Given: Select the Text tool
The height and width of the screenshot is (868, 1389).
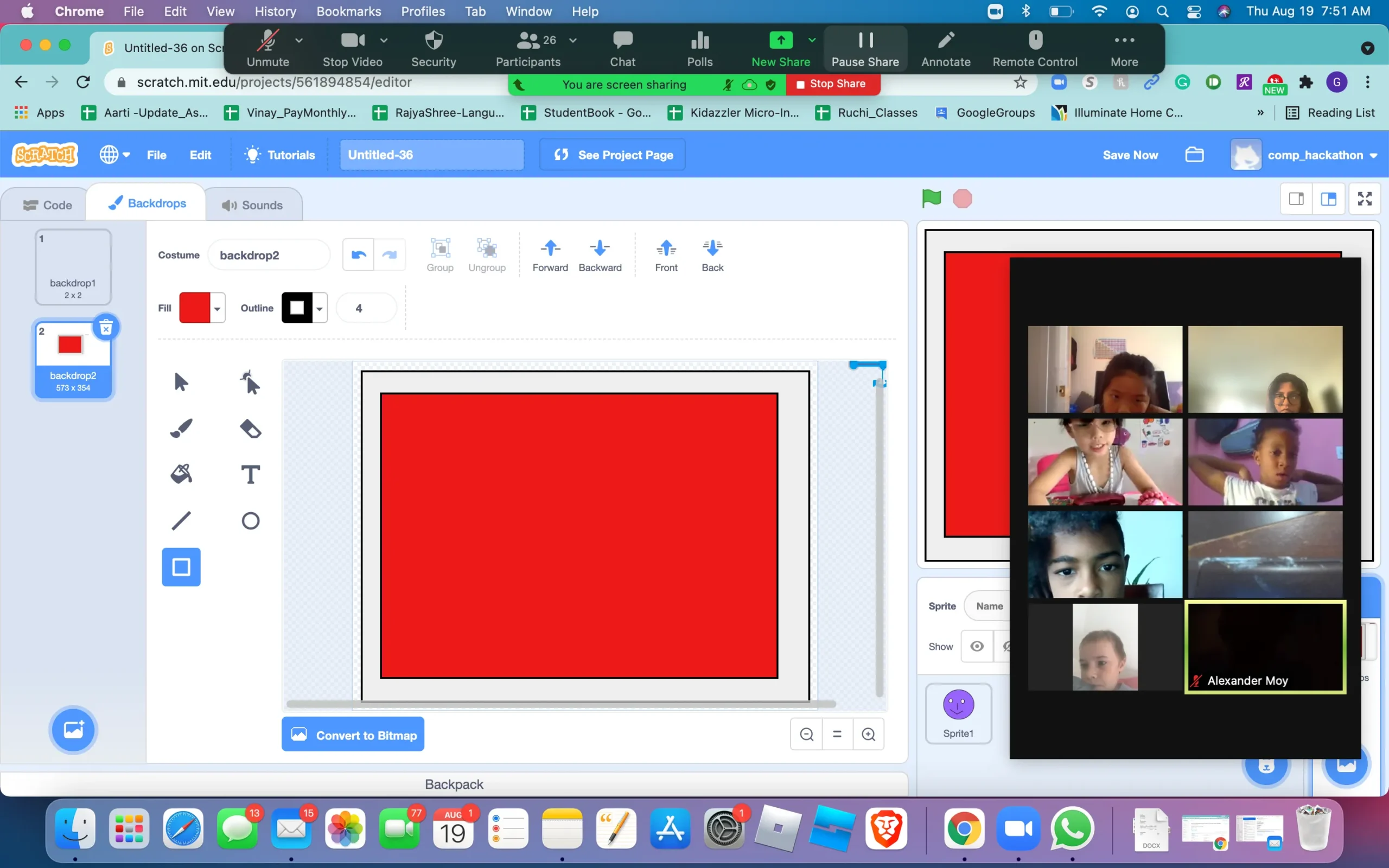Looking at the screenshot, I should 250,474.
